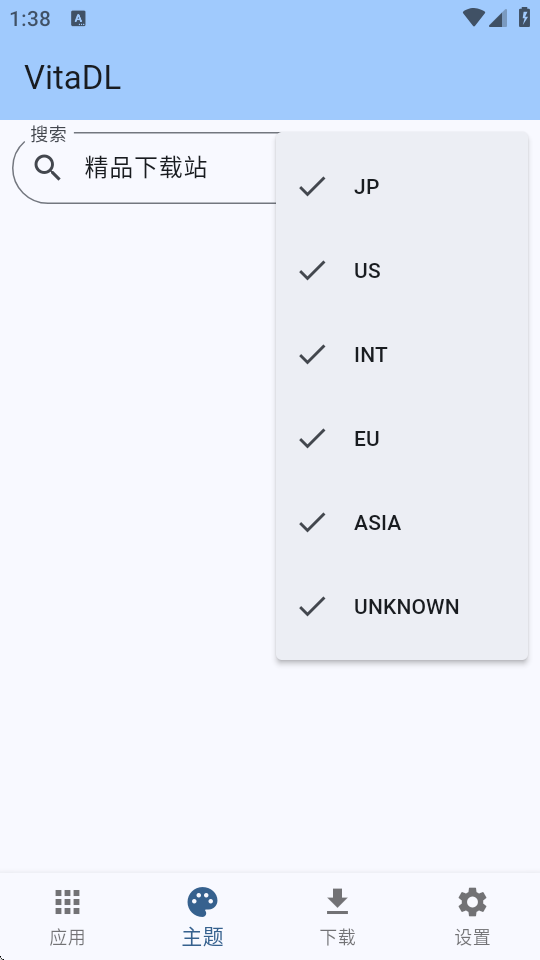The height and width of the screenshot is (960, 540).
Task: Switch to the 应用 tab label
Action: pyautogui.click(x=67, y=937)
